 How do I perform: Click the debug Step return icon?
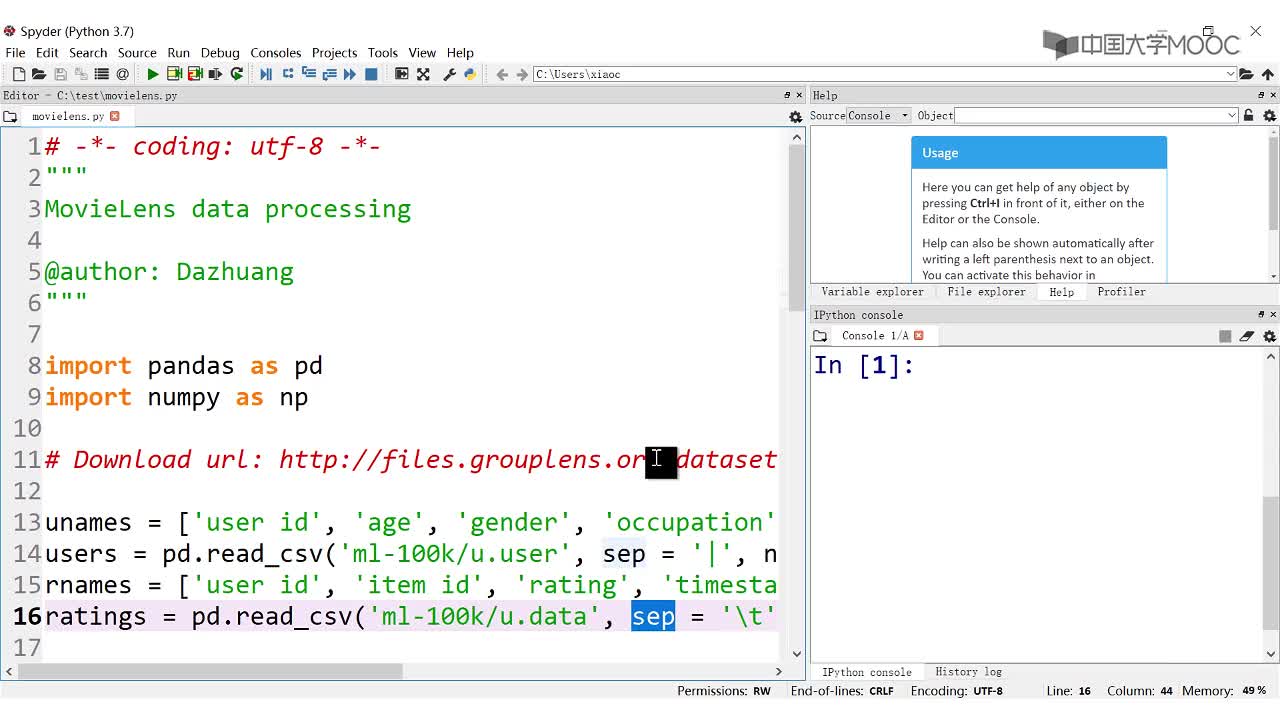click(x=329, y=74)
